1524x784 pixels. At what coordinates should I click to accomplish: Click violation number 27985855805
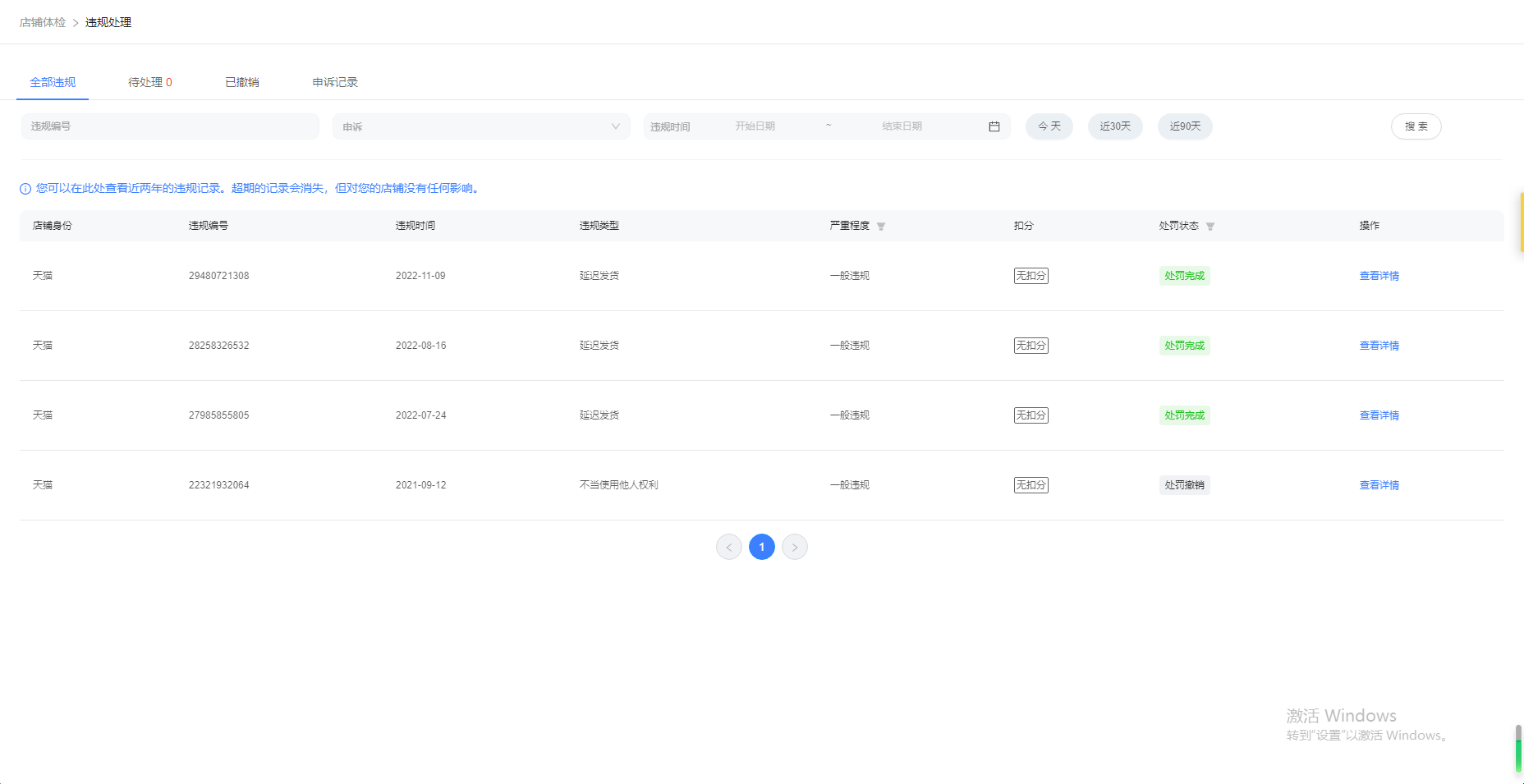218,415
